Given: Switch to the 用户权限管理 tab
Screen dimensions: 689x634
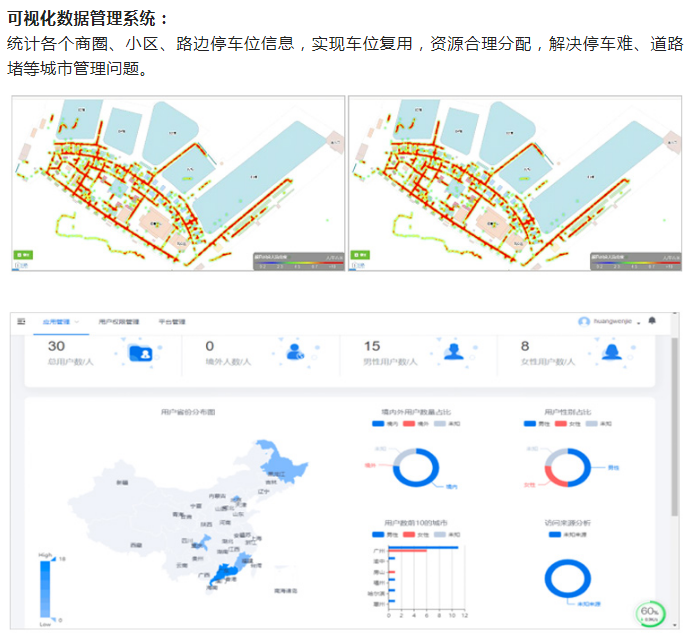Looking at the screenshot, I should tap(119, 322).
